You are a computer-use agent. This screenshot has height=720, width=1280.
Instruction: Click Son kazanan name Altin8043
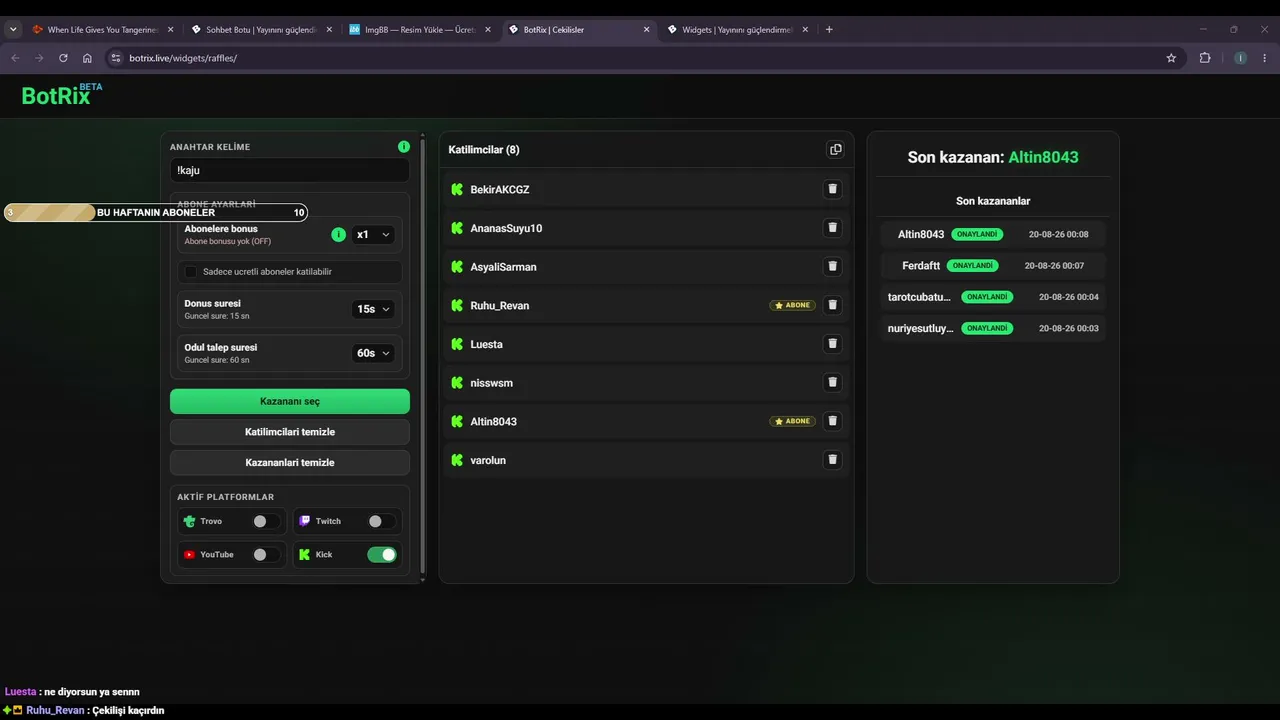pyautogui.click(x=1043, y=157)
